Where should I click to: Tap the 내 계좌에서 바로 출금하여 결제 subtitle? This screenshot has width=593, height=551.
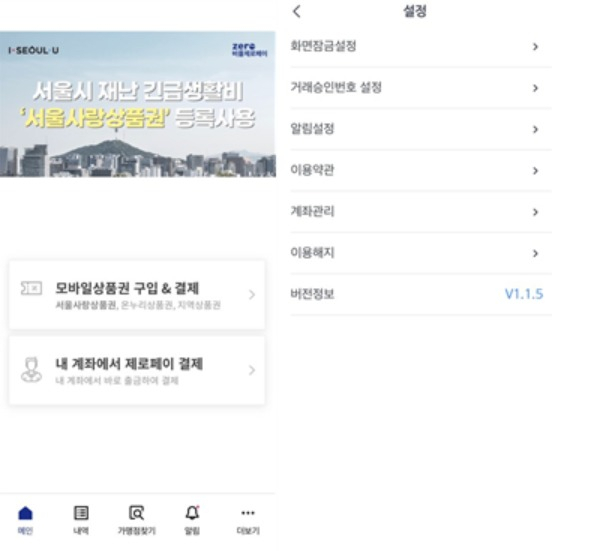coord(117,380)
